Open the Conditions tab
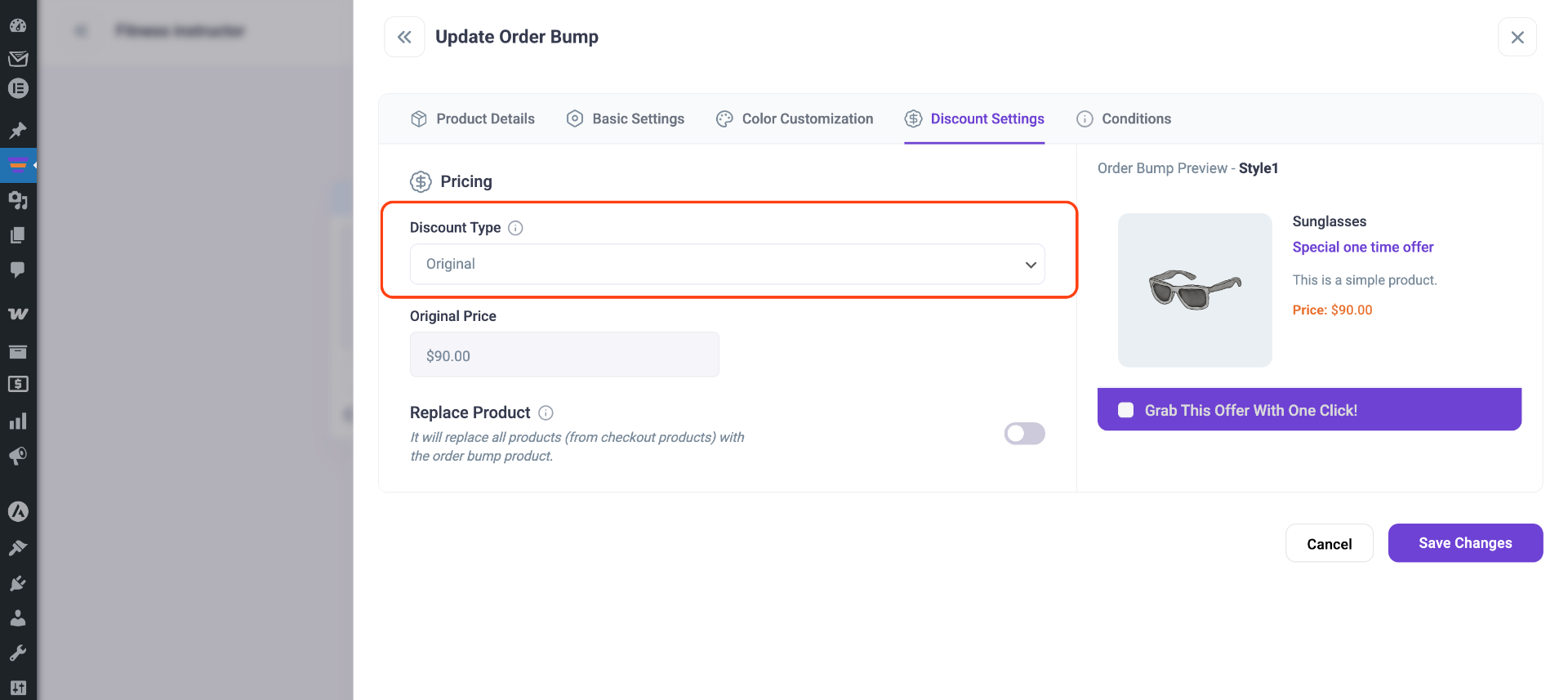Screen dimensions: 1568x700 [x=1124, y=119]
